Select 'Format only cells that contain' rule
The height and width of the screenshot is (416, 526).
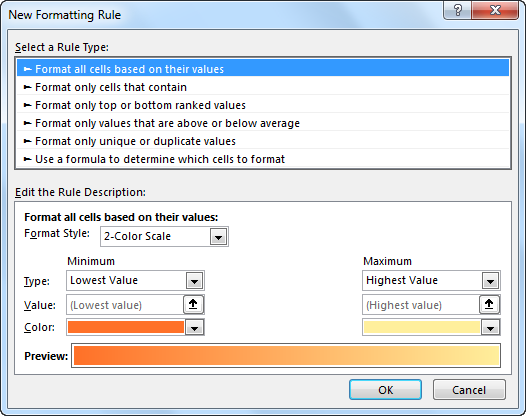click(263, 87)
